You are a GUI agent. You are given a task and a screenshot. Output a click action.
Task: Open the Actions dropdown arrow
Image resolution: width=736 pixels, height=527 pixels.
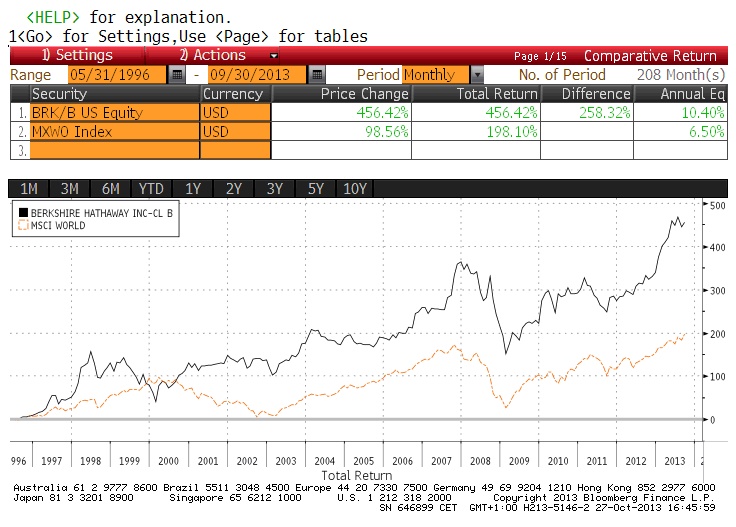tap(274, 56)
